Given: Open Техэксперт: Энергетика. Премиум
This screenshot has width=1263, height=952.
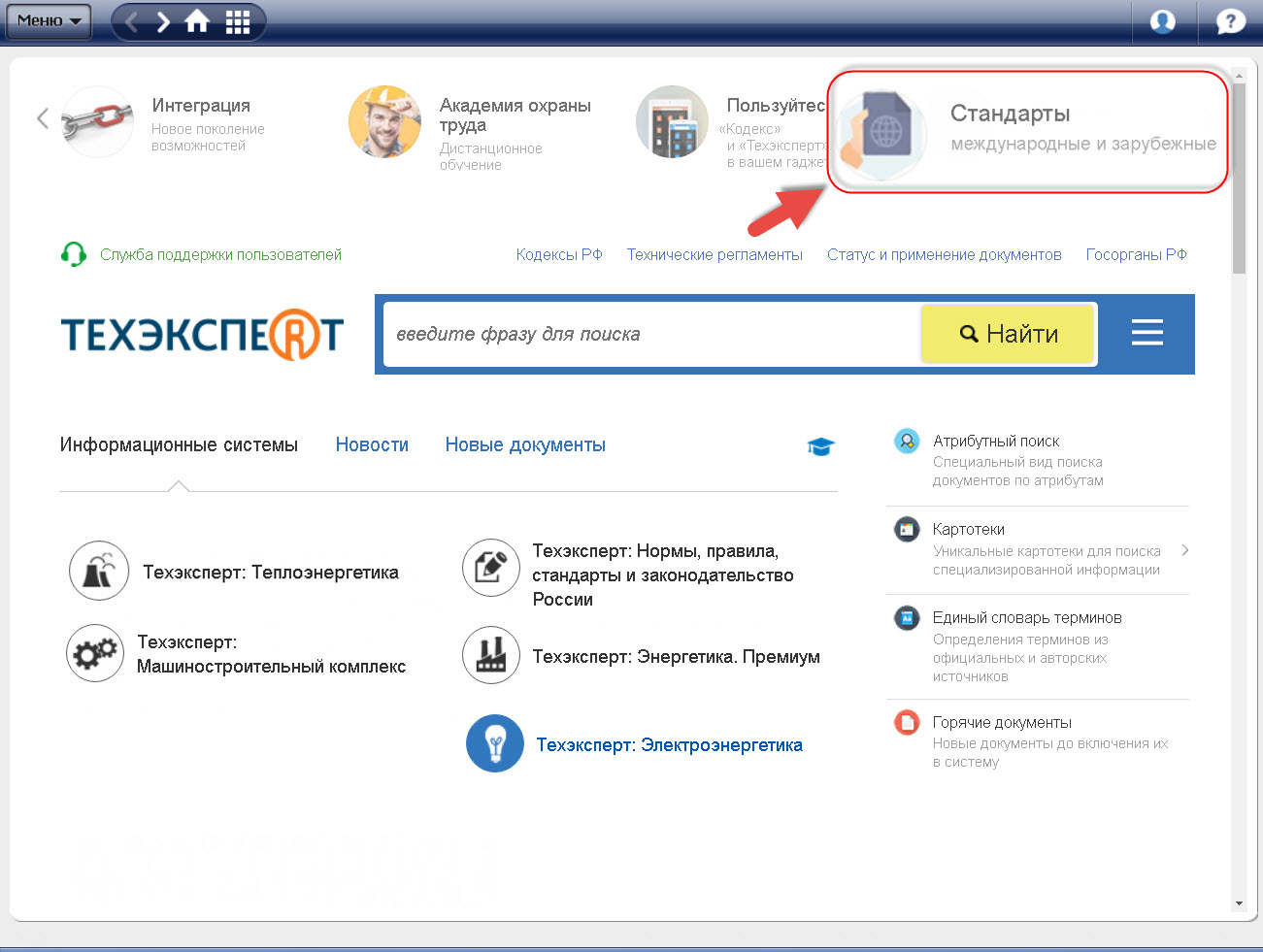Looking at the screenshot, I should 677,657.
